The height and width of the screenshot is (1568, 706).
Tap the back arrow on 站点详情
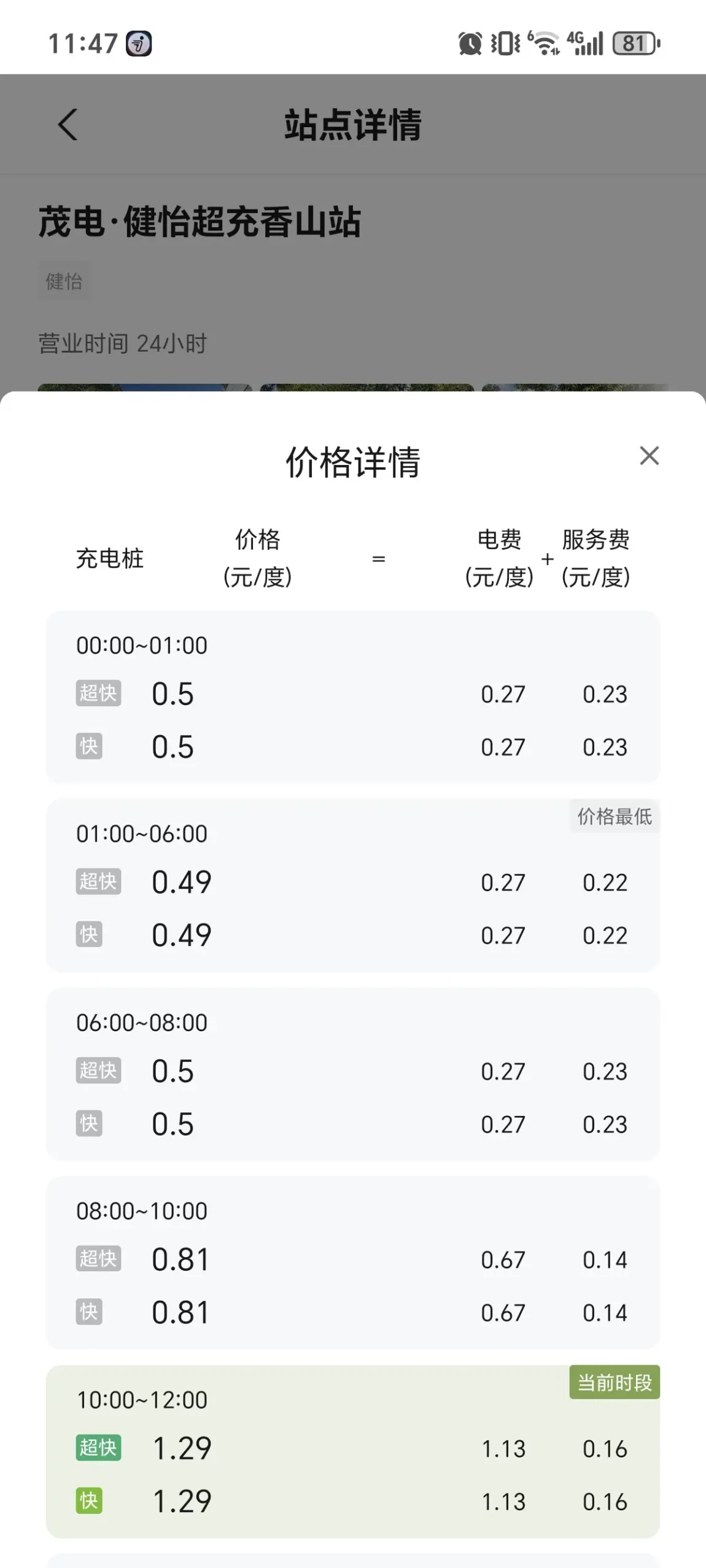(x=68, y=125)
